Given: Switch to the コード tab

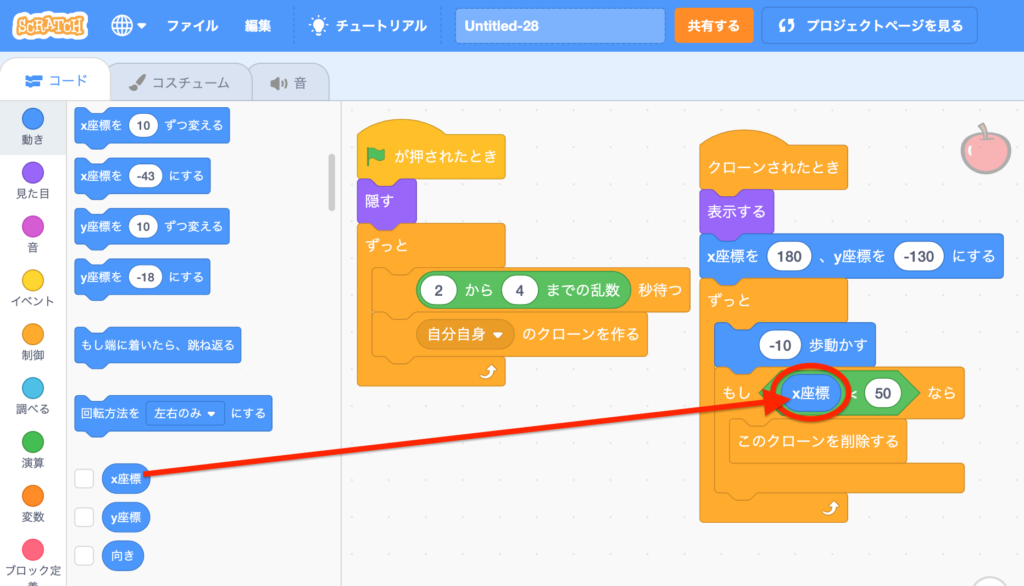Looking at the screenshot, I should click(x=56, y=81).
